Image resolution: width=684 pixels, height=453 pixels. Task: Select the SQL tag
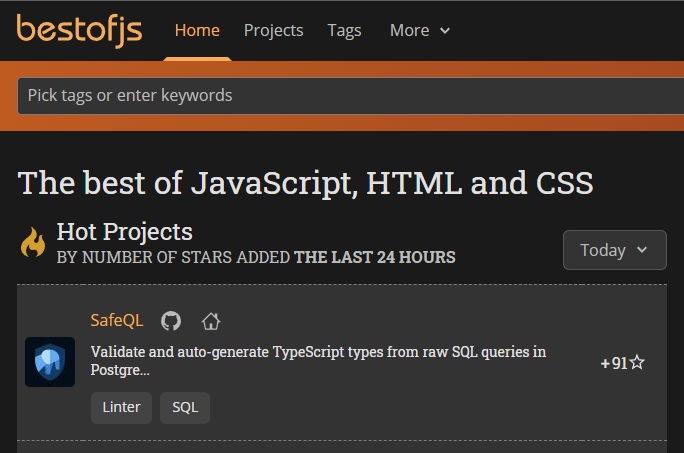click(x=185, y=408)
